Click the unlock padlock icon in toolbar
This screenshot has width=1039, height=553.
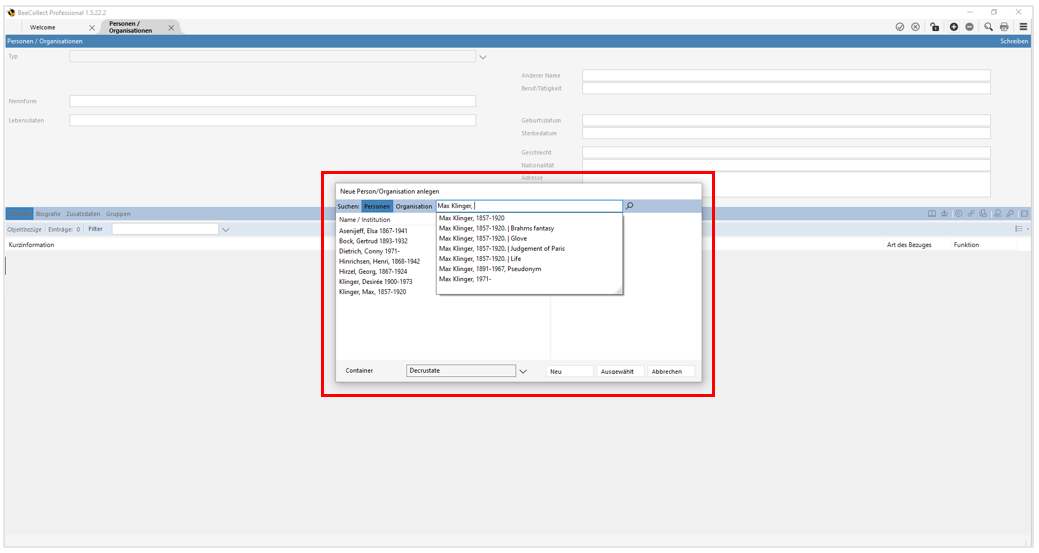[x=934, y=27]
